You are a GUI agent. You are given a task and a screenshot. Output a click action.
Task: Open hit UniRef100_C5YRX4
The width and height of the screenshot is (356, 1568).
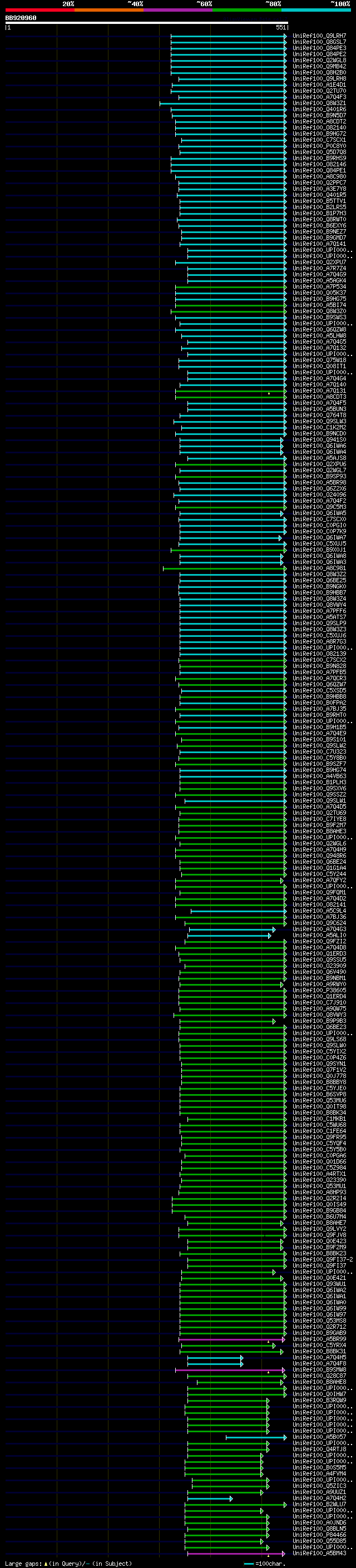[319, 1346]
